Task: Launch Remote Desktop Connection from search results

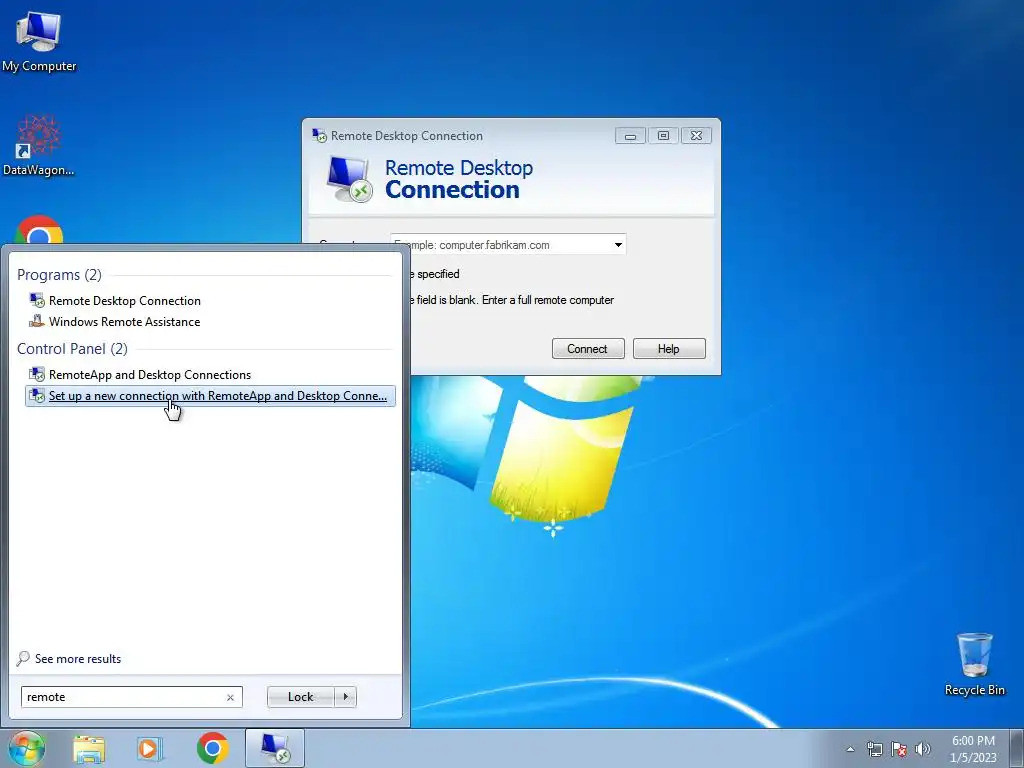Action: click(125, 300)
